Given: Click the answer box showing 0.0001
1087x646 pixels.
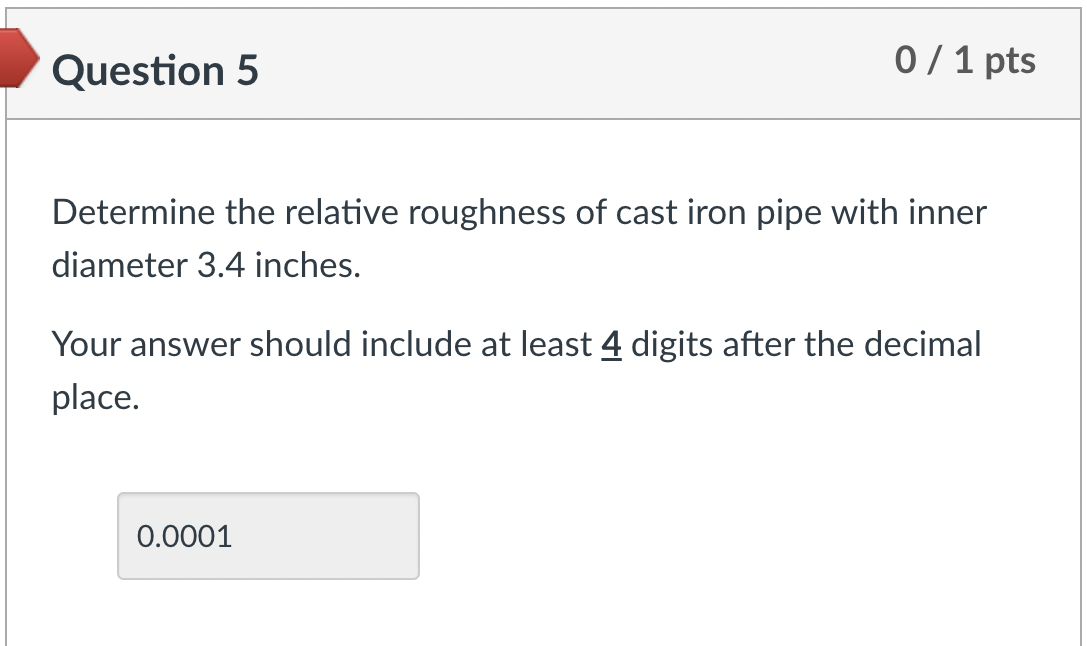Looking at the screenshot, I should click(x=268, y=536).
